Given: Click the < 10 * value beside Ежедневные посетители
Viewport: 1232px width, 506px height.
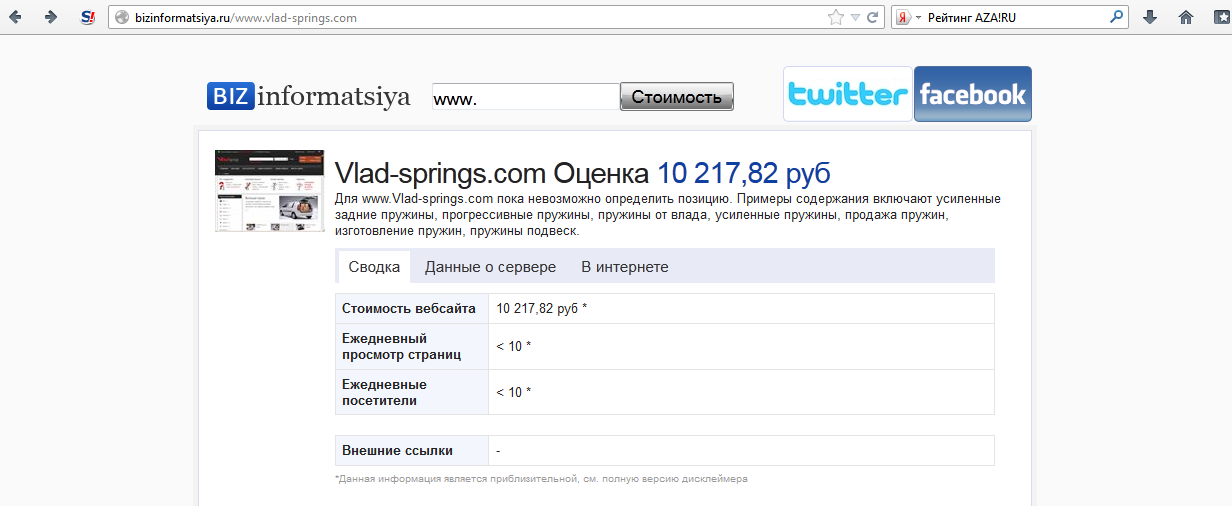Looking at the screenshot, I should click(x=513, y=392).
